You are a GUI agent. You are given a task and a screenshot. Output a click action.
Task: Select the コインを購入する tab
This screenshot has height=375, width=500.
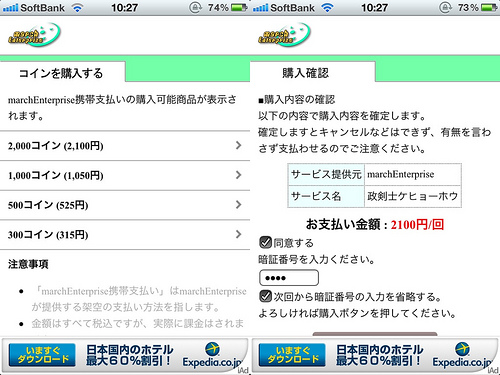pyautogui.click(x=62, y=72)
